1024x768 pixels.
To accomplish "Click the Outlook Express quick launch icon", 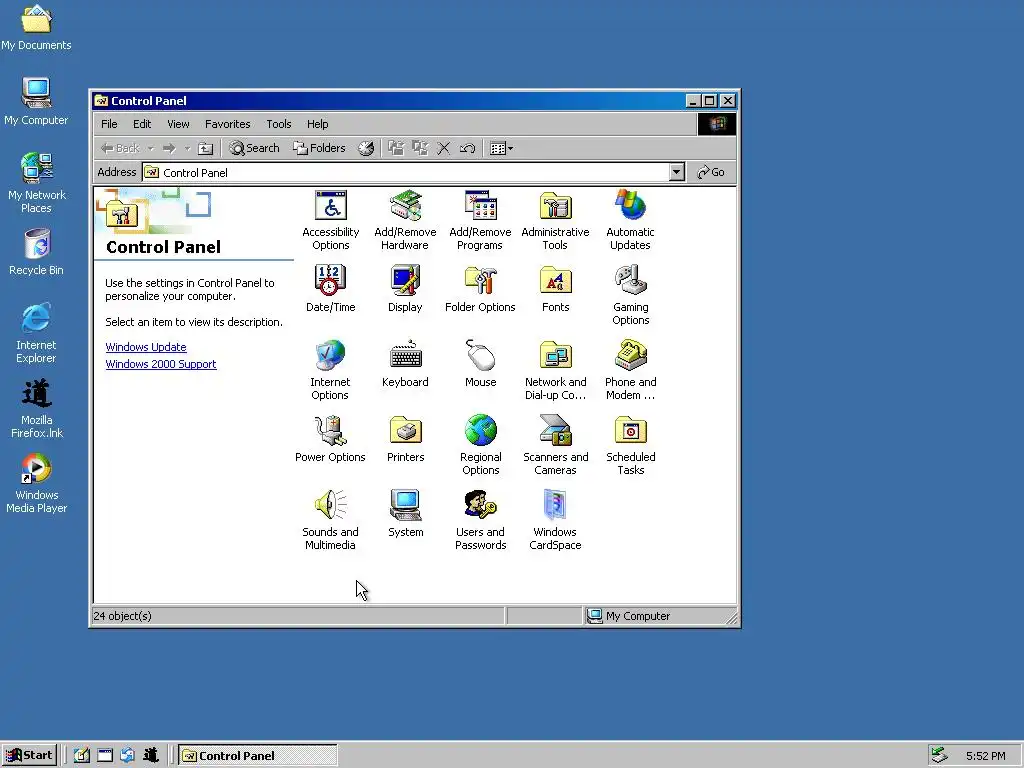I will click(127, 756).
